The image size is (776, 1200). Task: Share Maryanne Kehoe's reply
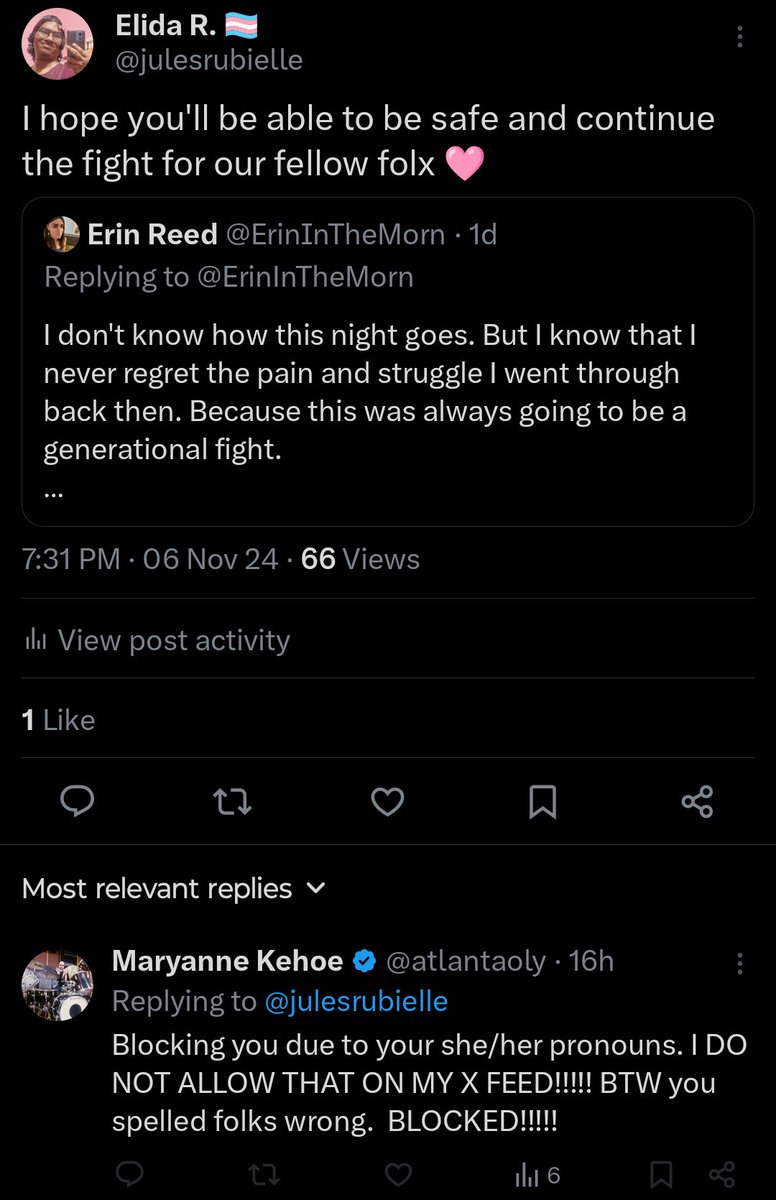(x=721, y=1174)
